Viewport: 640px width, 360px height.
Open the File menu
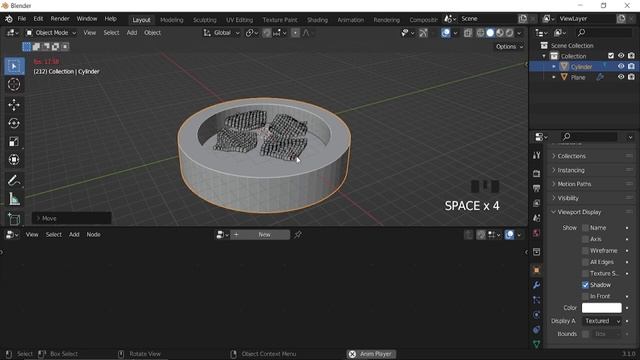point(22,19)
